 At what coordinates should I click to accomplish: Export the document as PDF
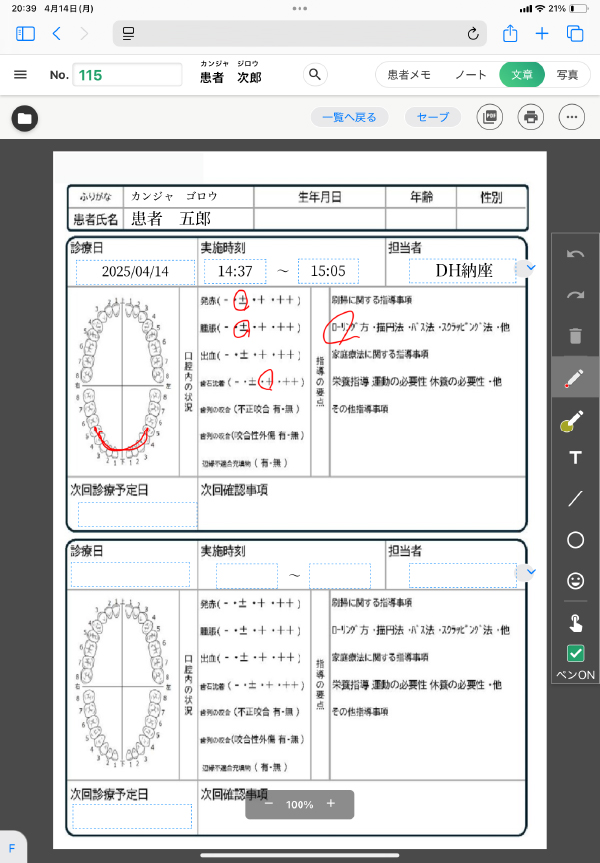(489, 117)
